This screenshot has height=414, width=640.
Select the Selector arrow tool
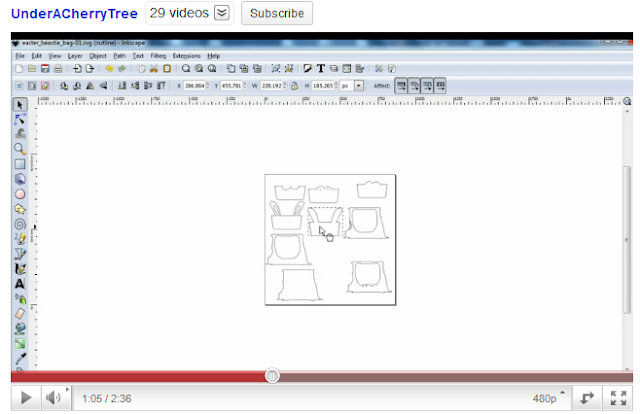tap(20, 105)
